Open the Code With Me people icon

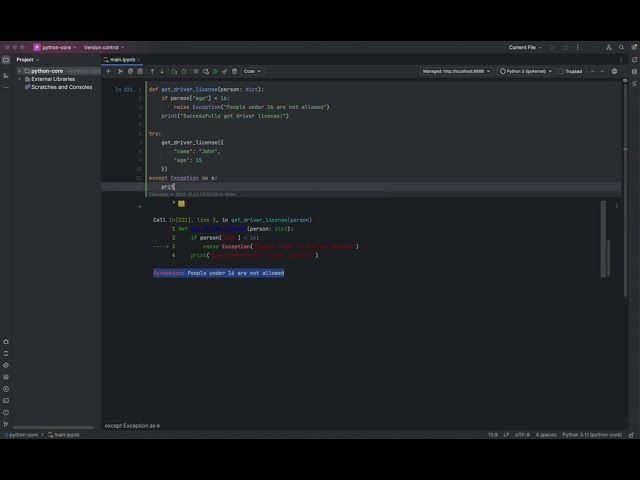pyautogui.click(x=609, y=47)
